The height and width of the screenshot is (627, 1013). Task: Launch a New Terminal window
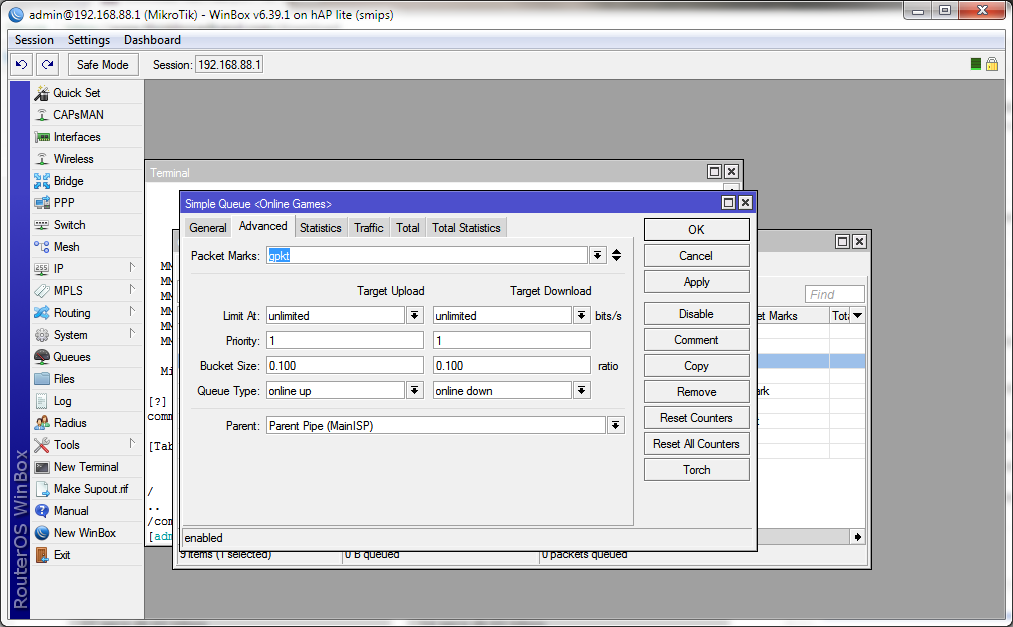pos(85,467)
